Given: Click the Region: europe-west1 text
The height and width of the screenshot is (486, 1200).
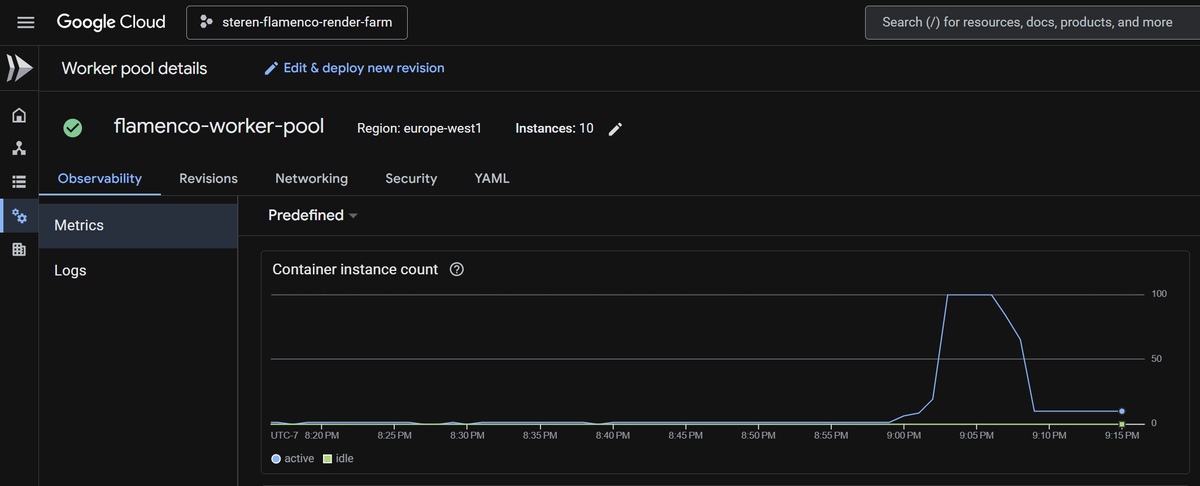Looking at the screenshot, I should [x=419, y=129].
